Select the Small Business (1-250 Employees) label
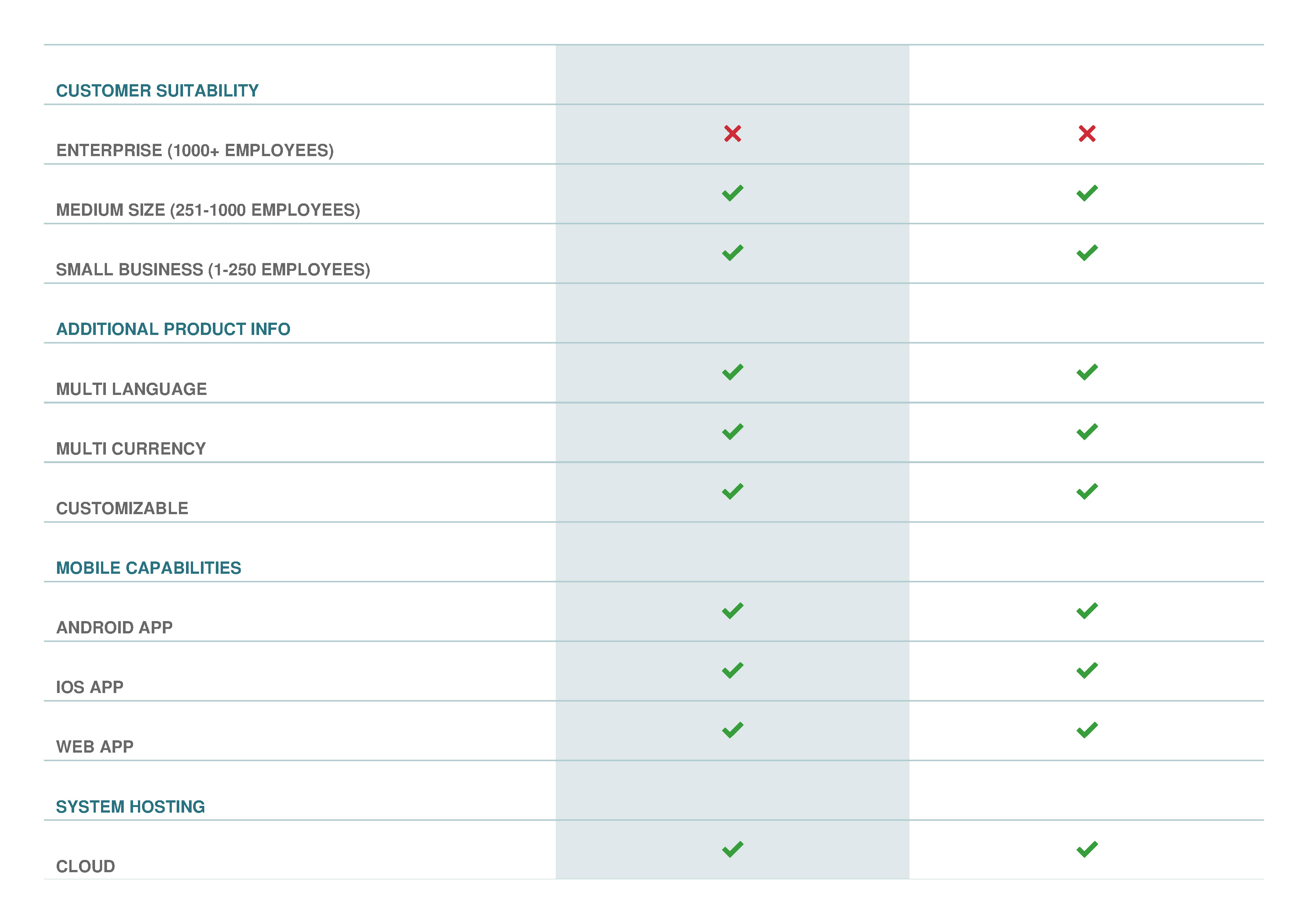The image size is (1308, 924). click(x=213, y=269)
